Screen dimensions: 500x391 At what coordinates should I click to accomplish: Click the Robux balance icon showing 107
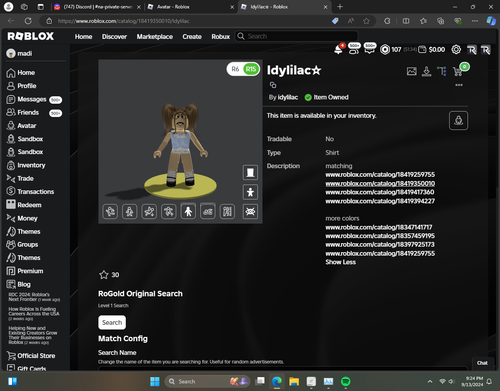pos(385,50)
